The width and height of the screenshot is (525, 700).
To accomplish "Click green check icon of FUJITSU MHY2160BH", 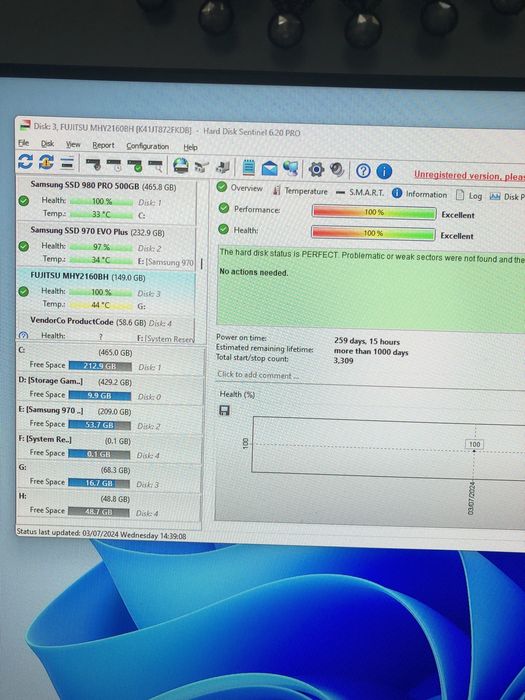I will coord(24,292).
